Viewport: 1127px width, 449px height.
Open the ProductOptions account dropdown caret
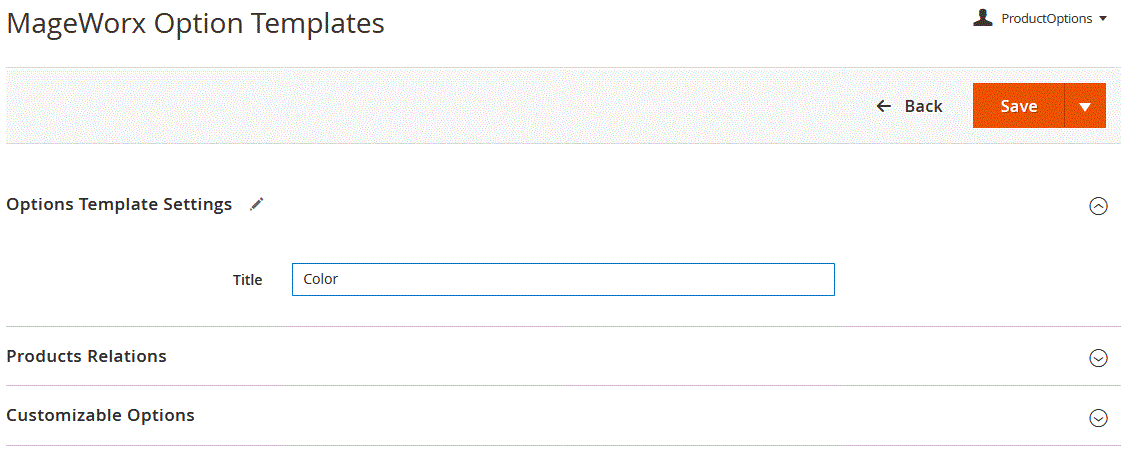pos(1103,19)
